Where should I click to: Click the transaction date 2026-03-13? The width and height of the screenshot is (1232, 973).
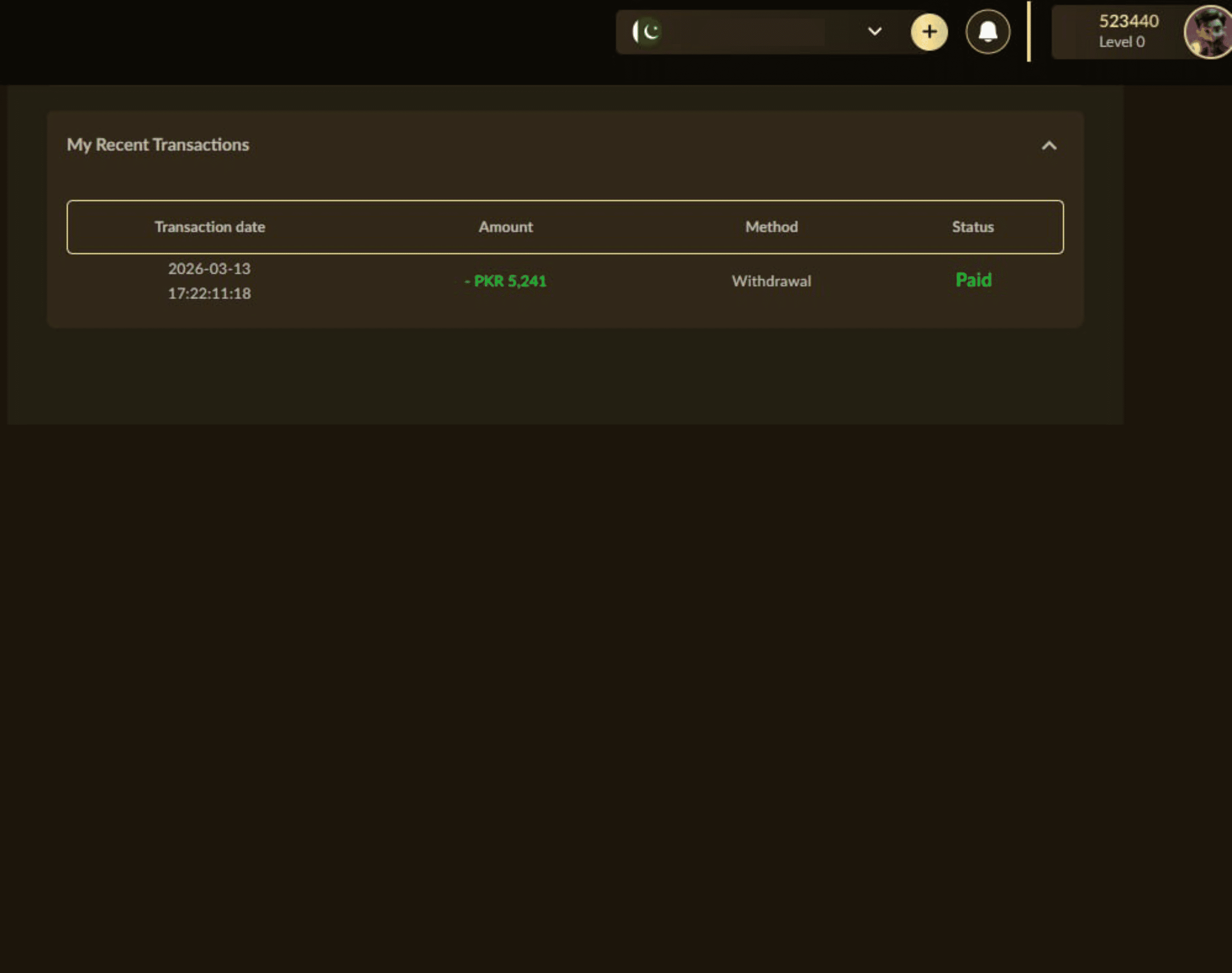click(209, 268)
